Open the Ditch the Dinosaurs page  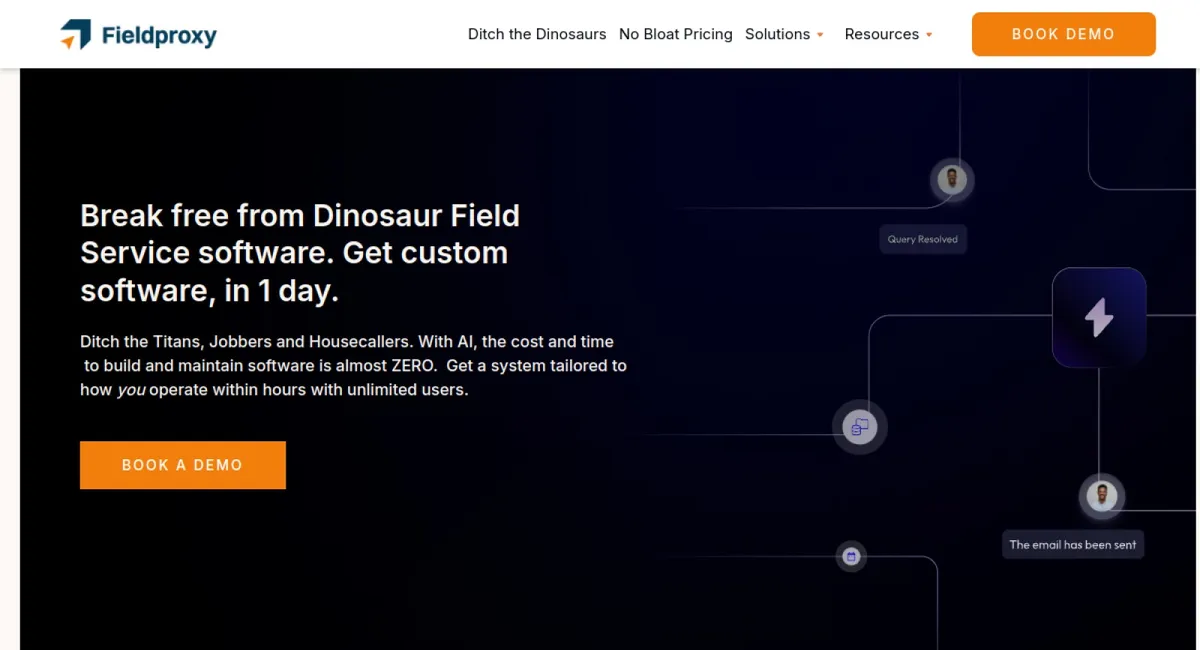tap(537, 34)
